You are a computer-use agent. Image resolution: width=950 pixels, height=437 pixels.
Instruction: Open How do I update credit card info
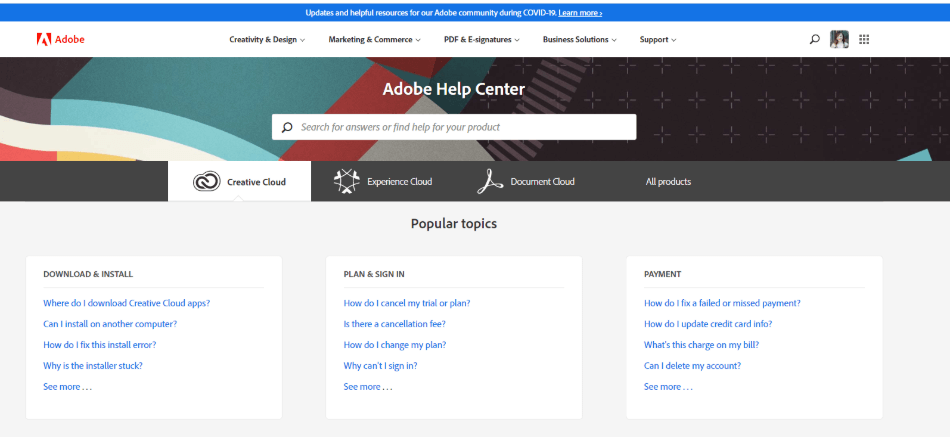pos(708,324)
